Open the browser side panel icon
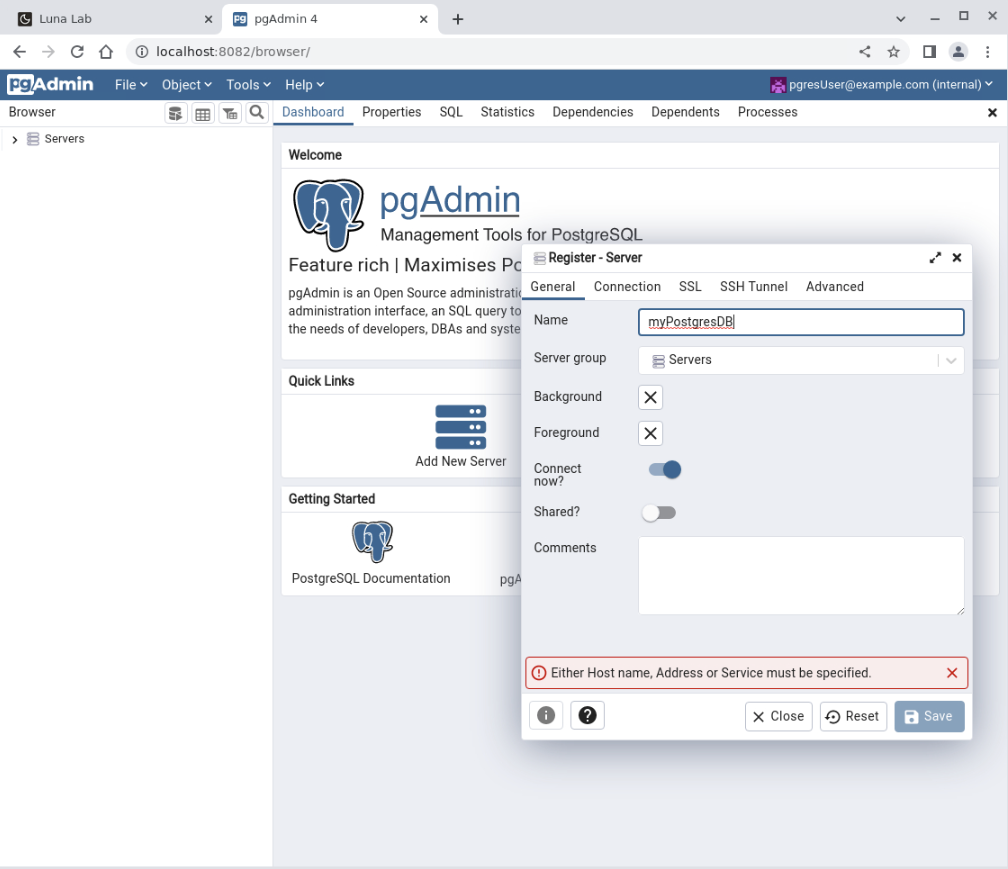This screenshot has height=869, width=1008. pyautogui.click(x=930, y=51)
